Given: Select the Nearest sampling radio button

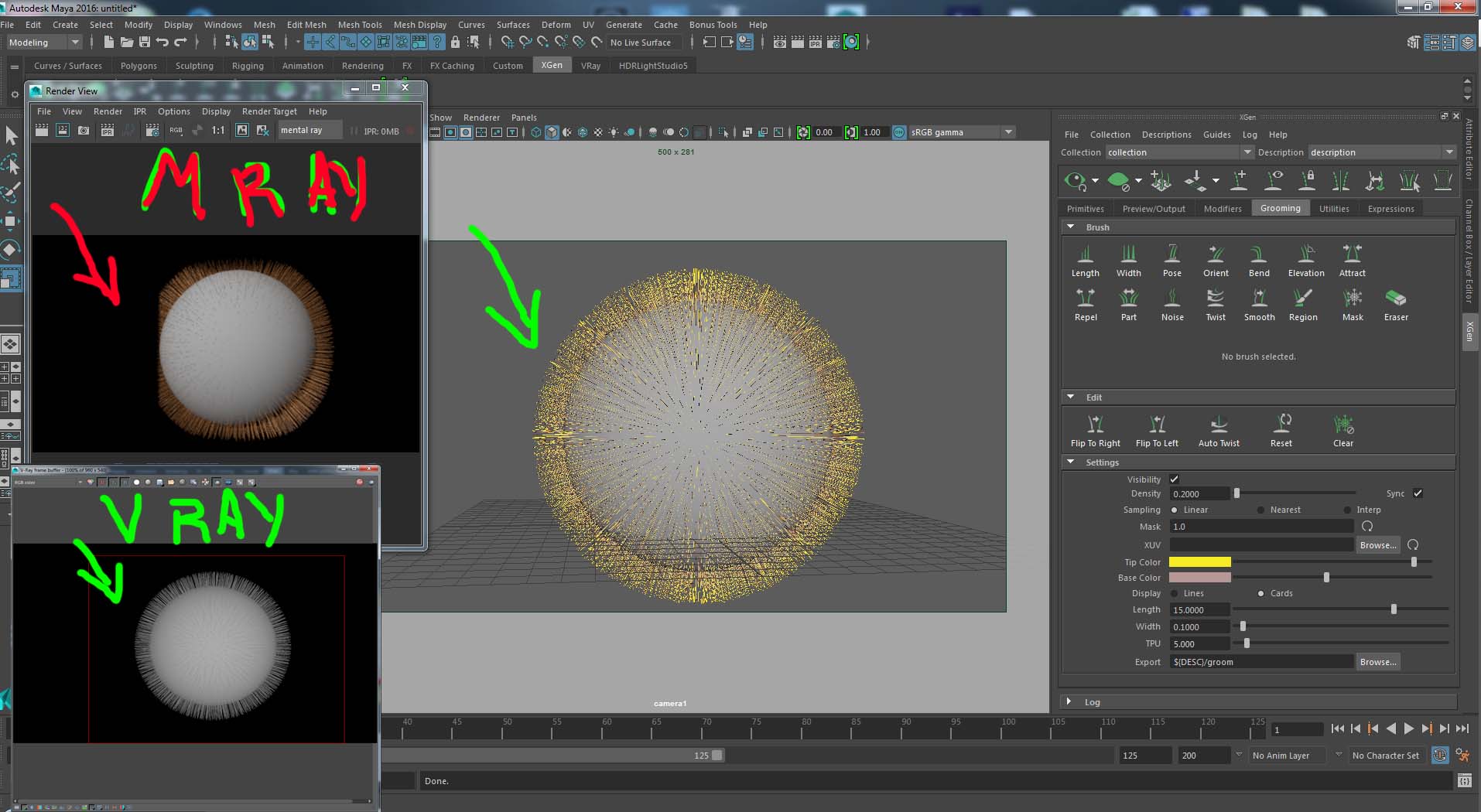Looking at the screenshot, I should (x=1261, y=510).
